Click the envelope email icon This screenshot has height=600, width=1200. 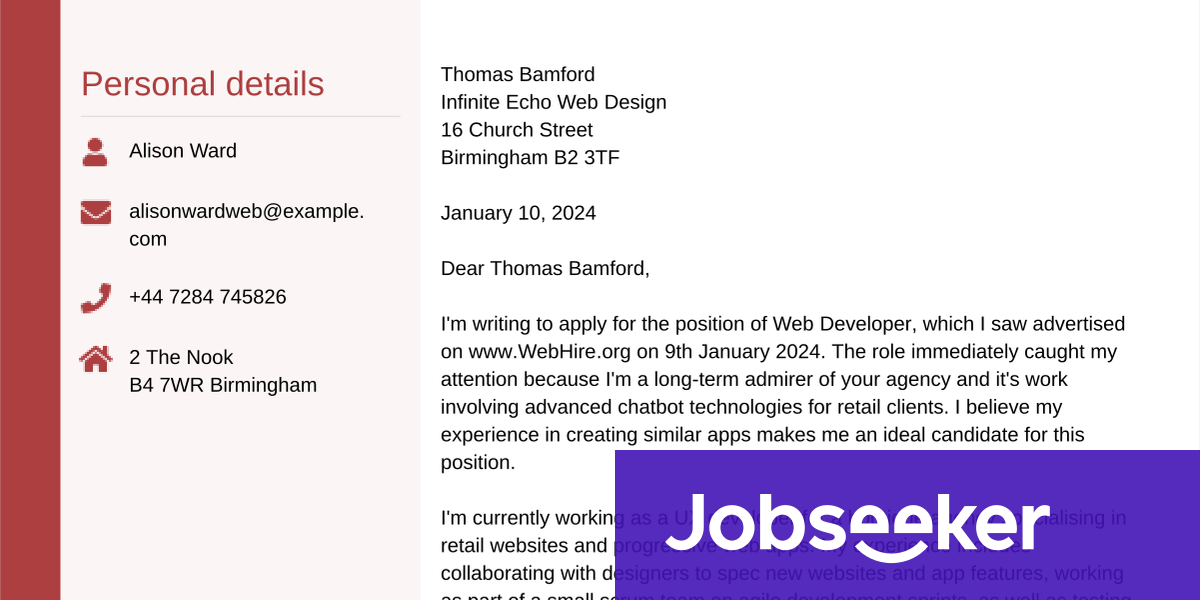pos(96,212)
